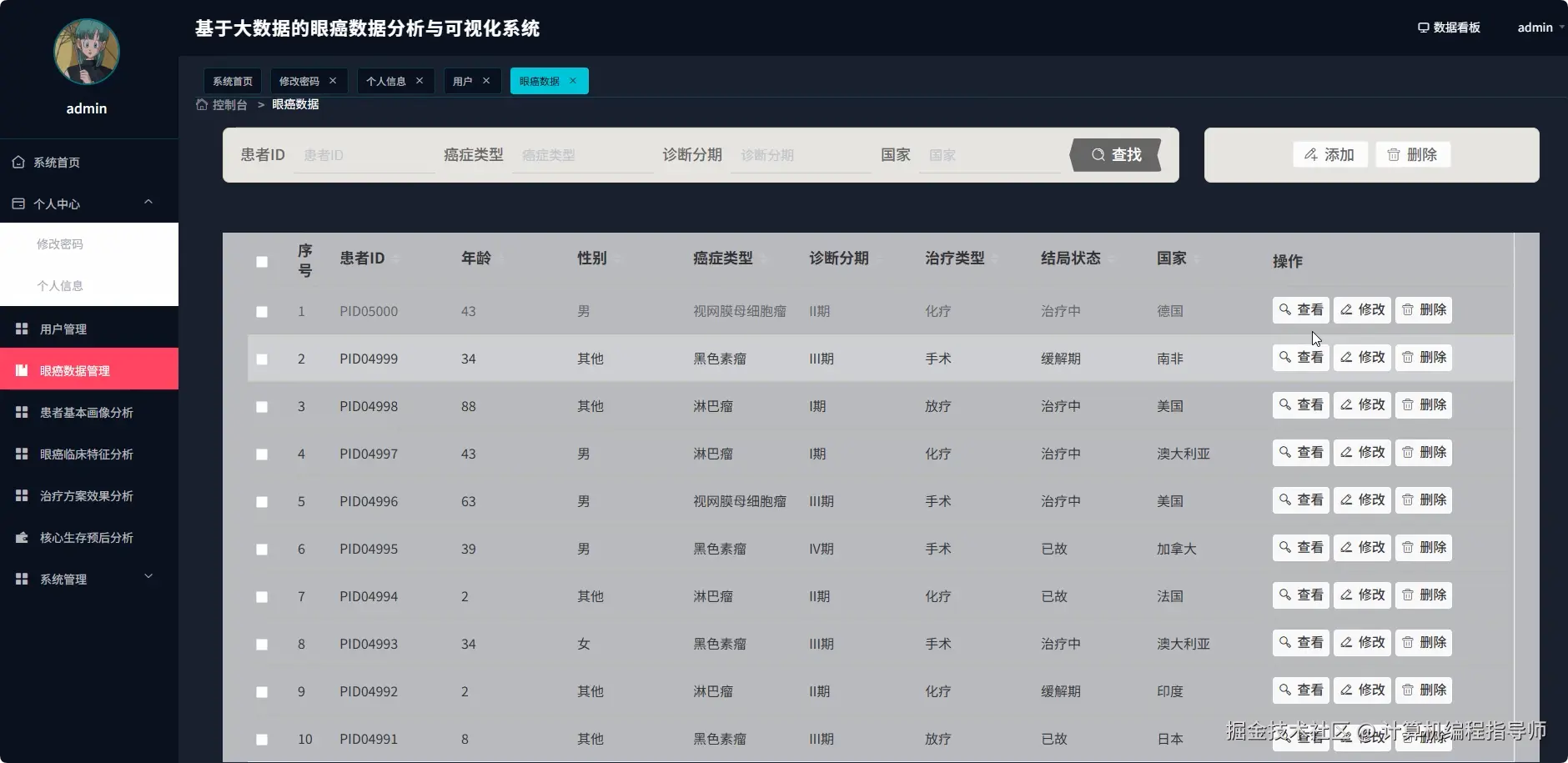Click the admin avatar picture
The image size is (1568, 763).
point(87,52)
